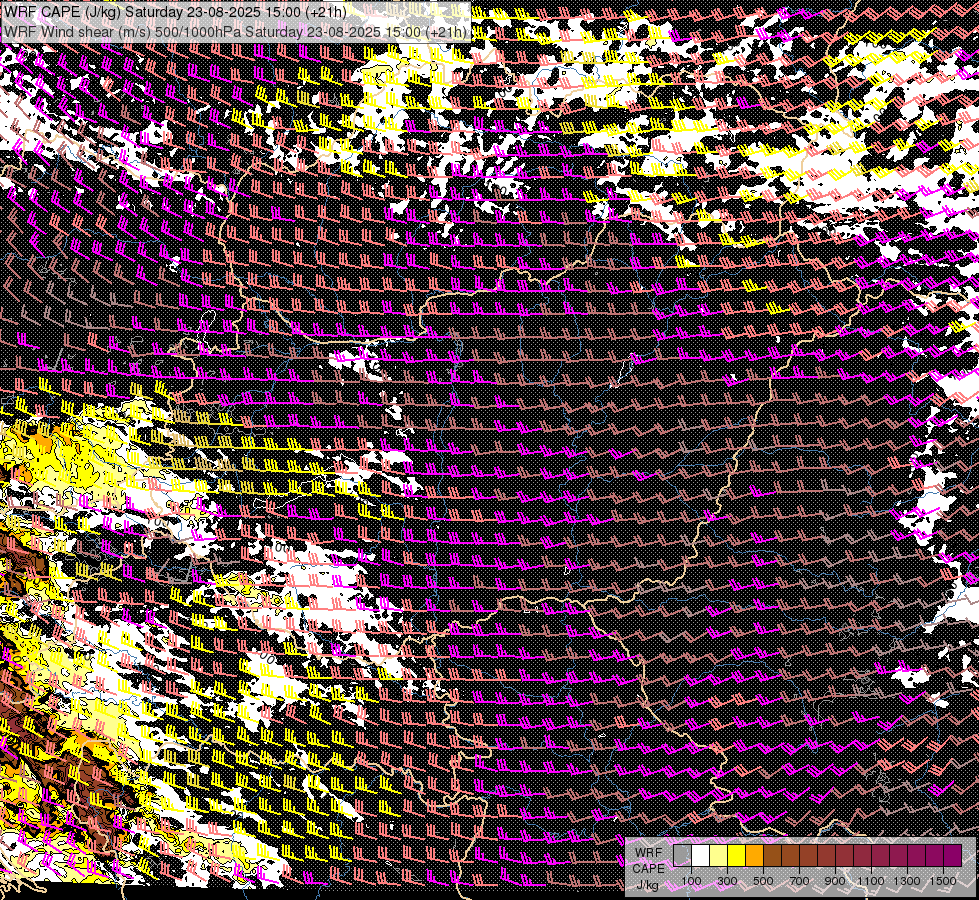Viewport: 979px width, 900px height.
Task: Click the 'CAPE' word in the legend
Action: coord(649,869)
